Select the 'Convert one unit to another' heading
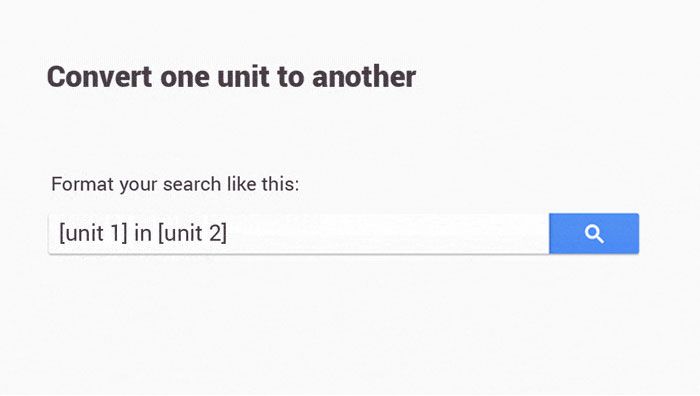Screen dimensions: 700x396 coord(231,76)
